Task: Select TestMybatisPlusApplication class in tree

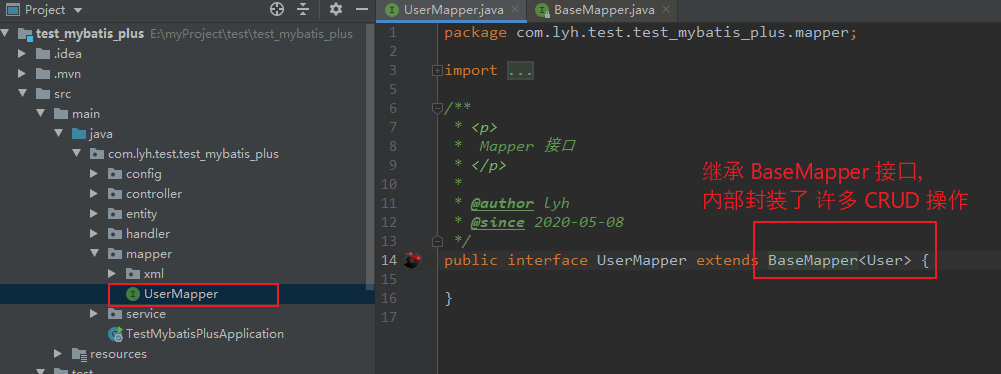Action: pyautogui.click(x=205, y=334)
